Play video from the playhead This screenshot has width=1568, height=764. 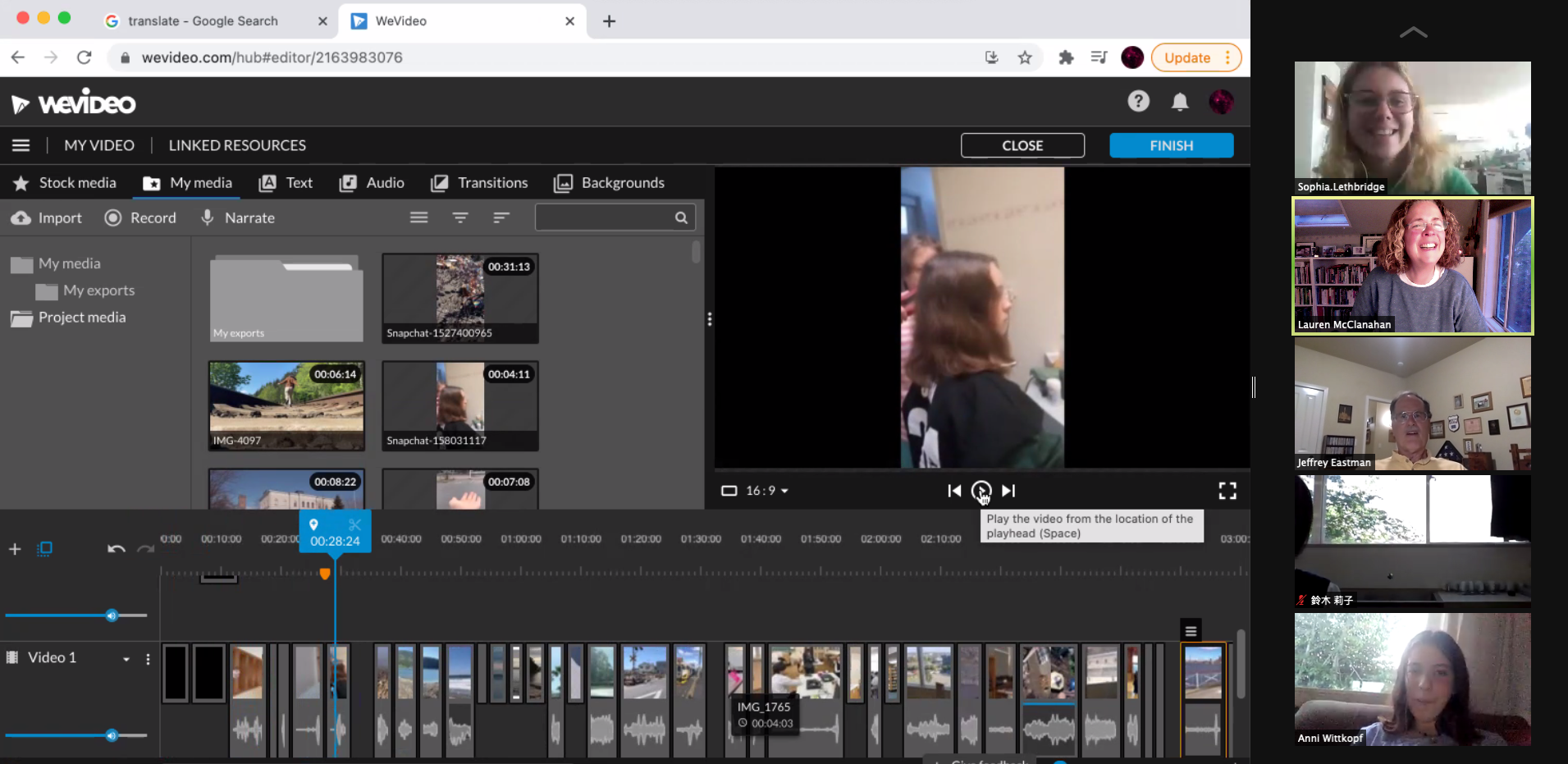click(981, 491)
